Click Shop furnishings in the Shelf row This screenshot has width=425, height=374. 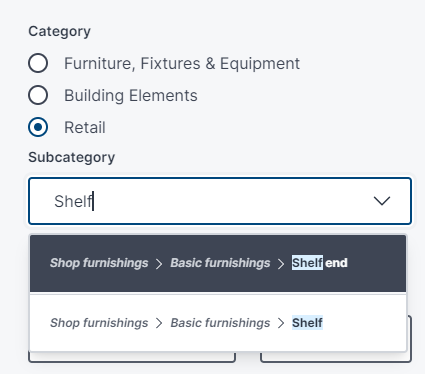click(99, 323)
